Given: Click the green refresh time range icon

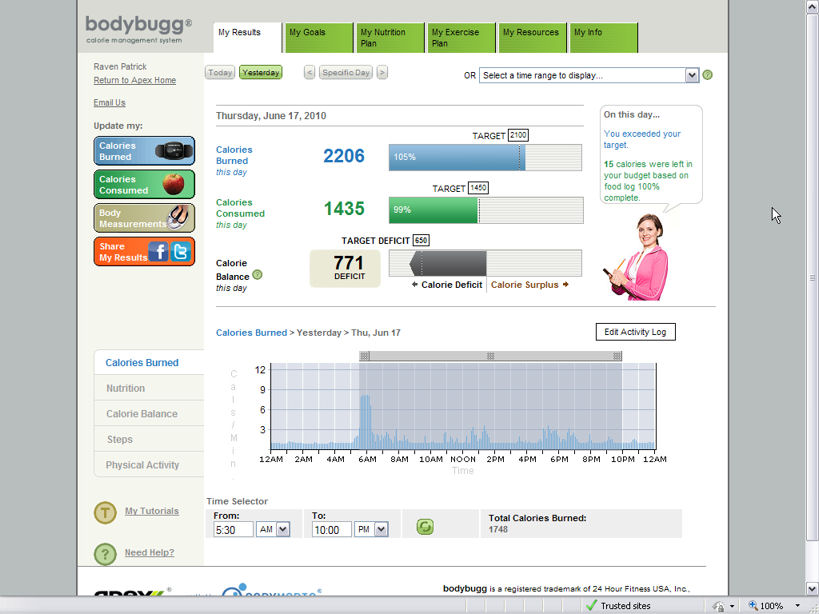Looking at the screenshot, I should click(x=425, y=527).
